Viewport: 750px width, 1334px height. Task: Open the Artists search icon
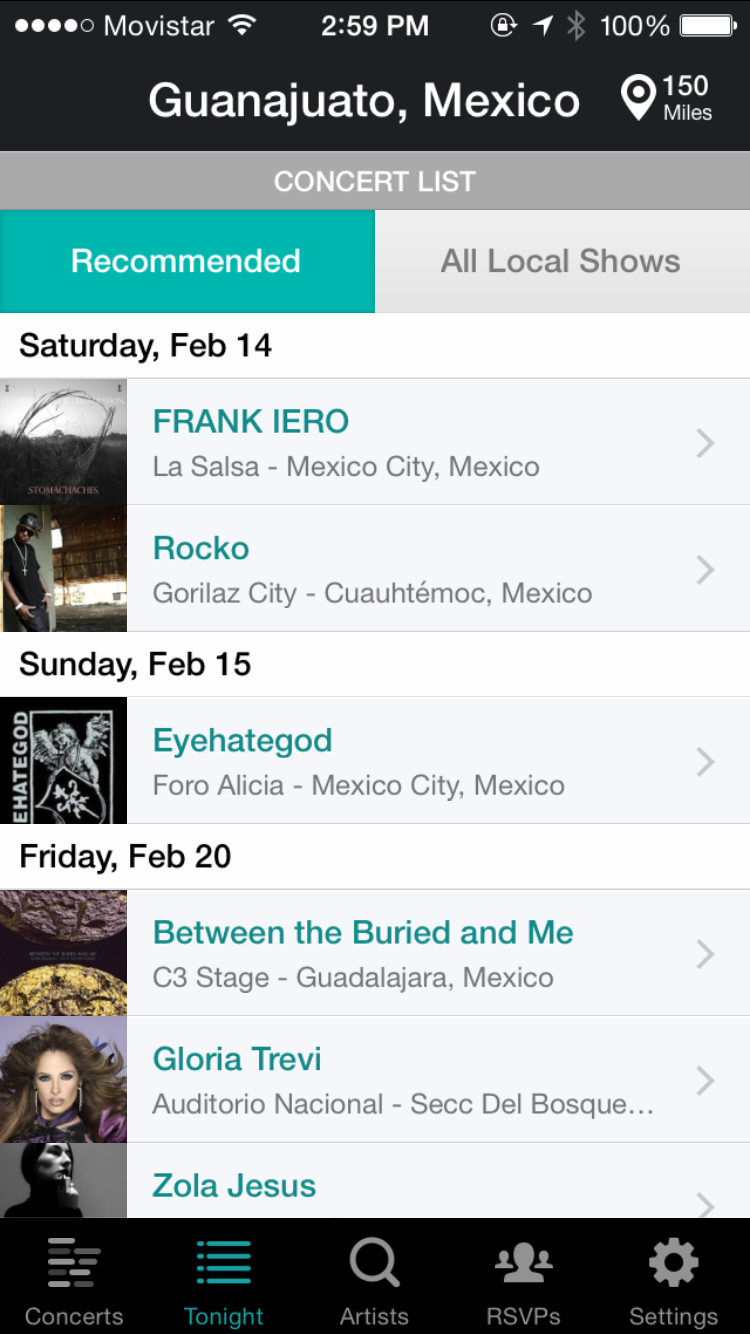(374, 1263)
